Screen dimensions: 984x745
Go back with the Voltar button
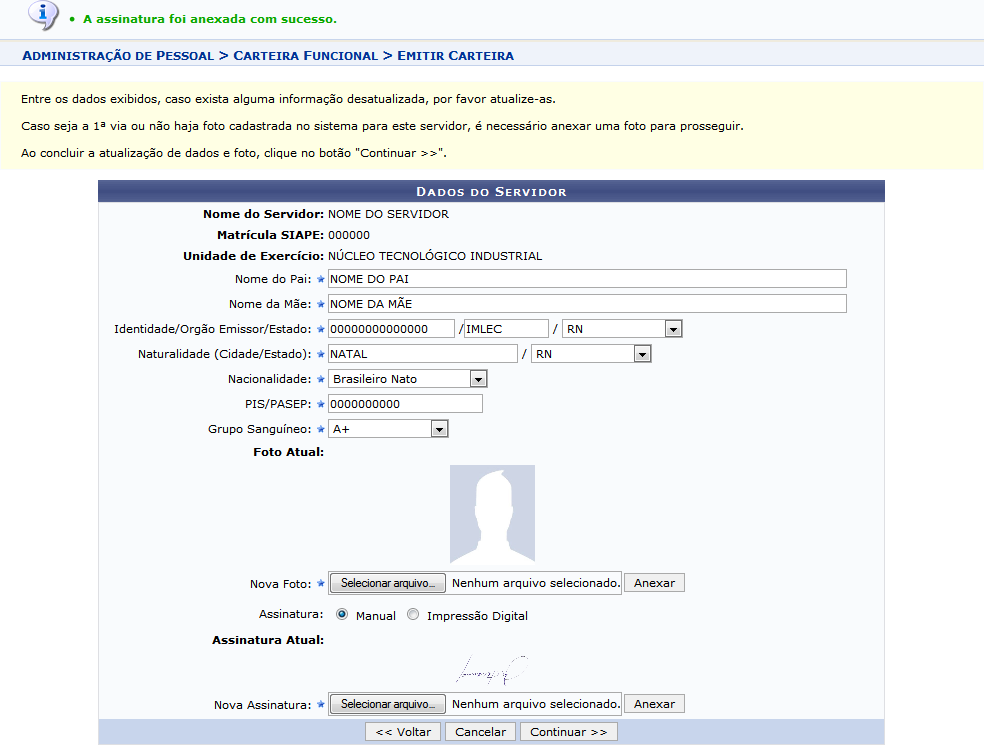click(403, 732)
